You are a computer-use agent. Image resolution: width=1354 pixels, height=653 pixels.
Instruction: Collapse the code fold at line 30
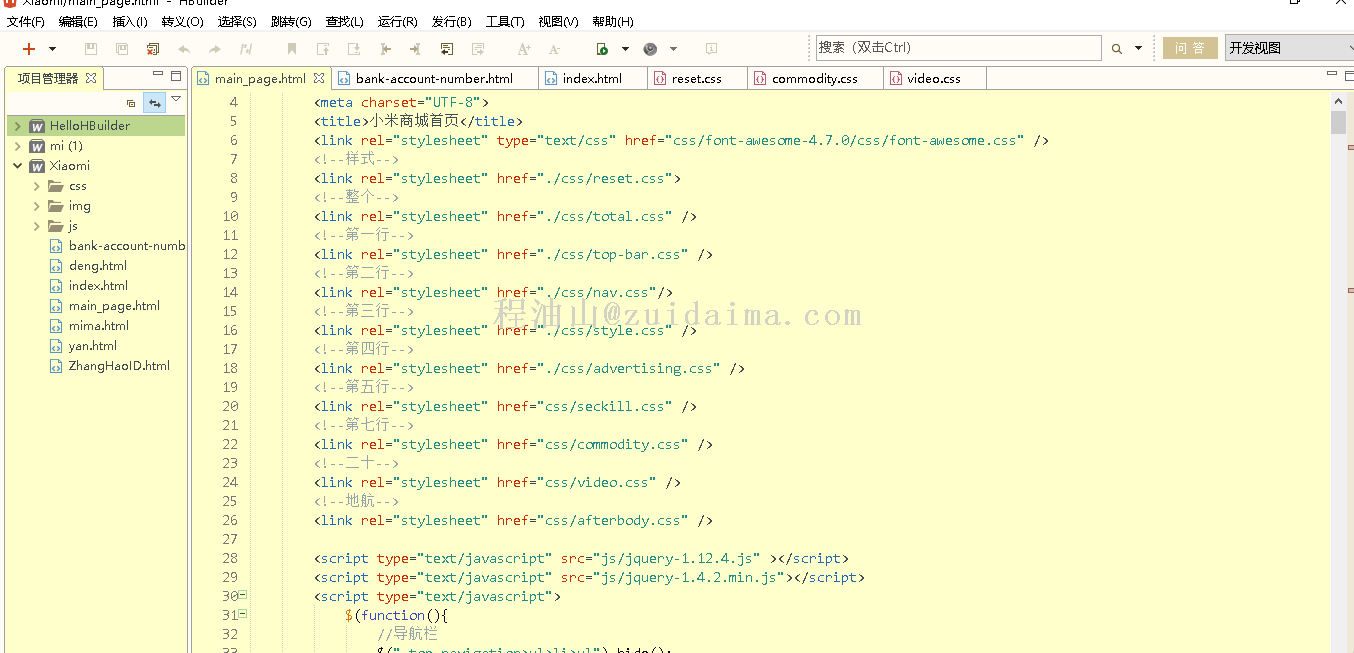pyautogui.click(x=243, y=595)
